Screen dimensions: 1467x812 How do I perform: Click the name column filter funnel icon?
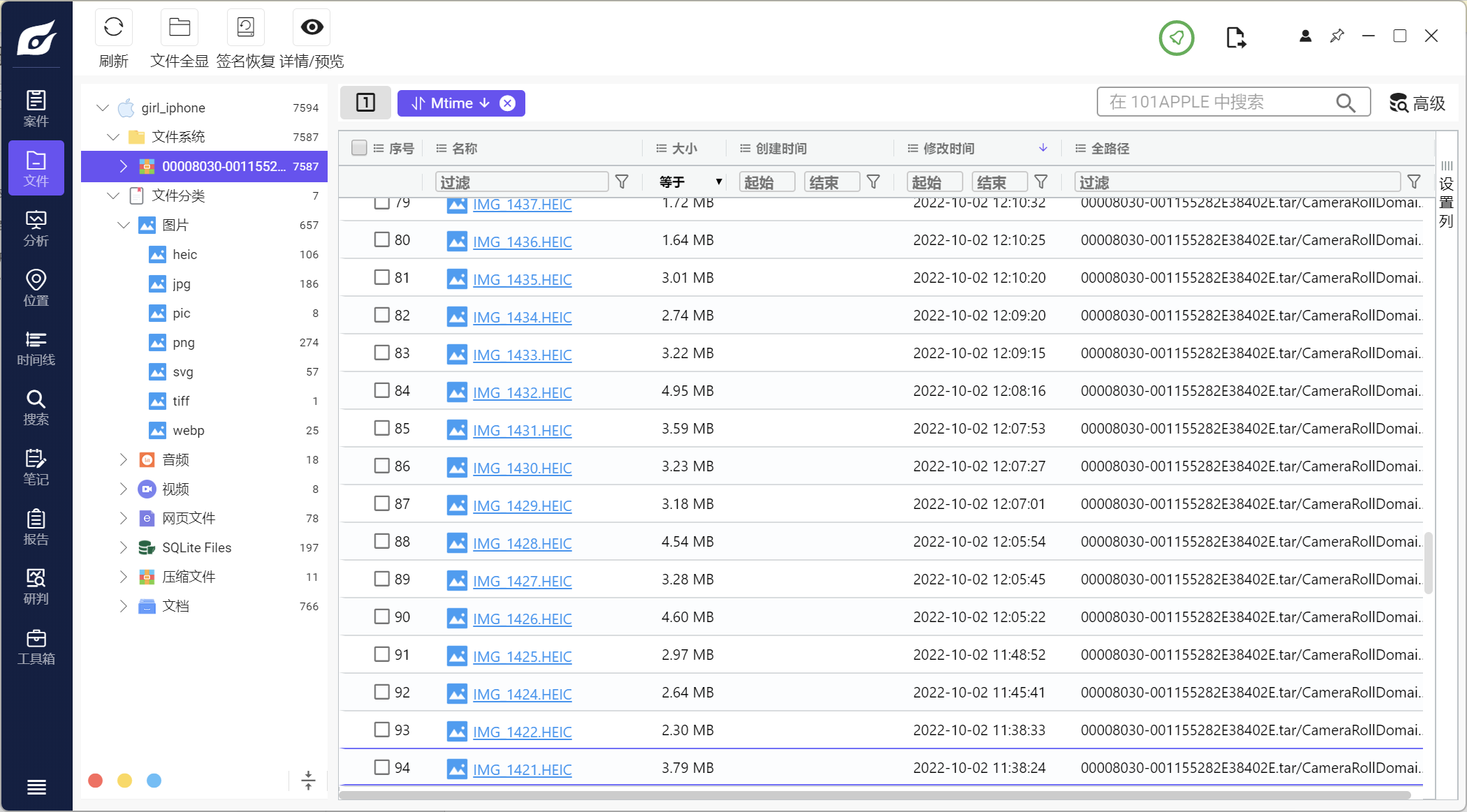click(x=622, y=182)
